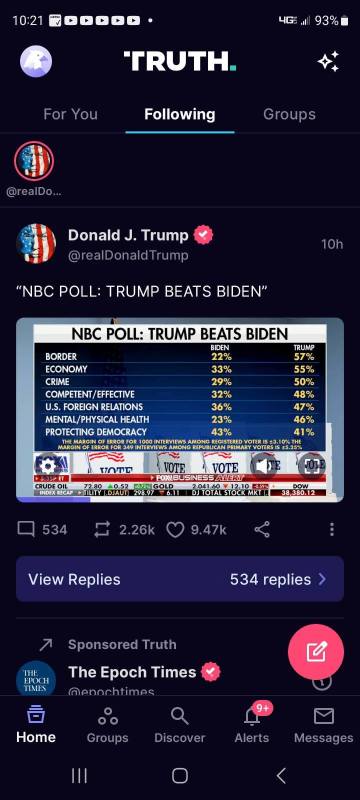Image resolution: width=360 pixels, height=800 pixels.
Task: Tap the compose new Truth button
Action: 316,652
